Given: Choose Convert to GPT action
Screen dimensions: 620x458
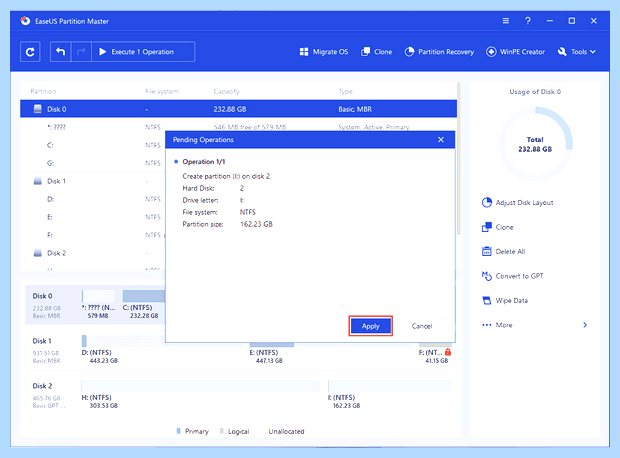Looking at the screenshot, I should click(512, 276).
